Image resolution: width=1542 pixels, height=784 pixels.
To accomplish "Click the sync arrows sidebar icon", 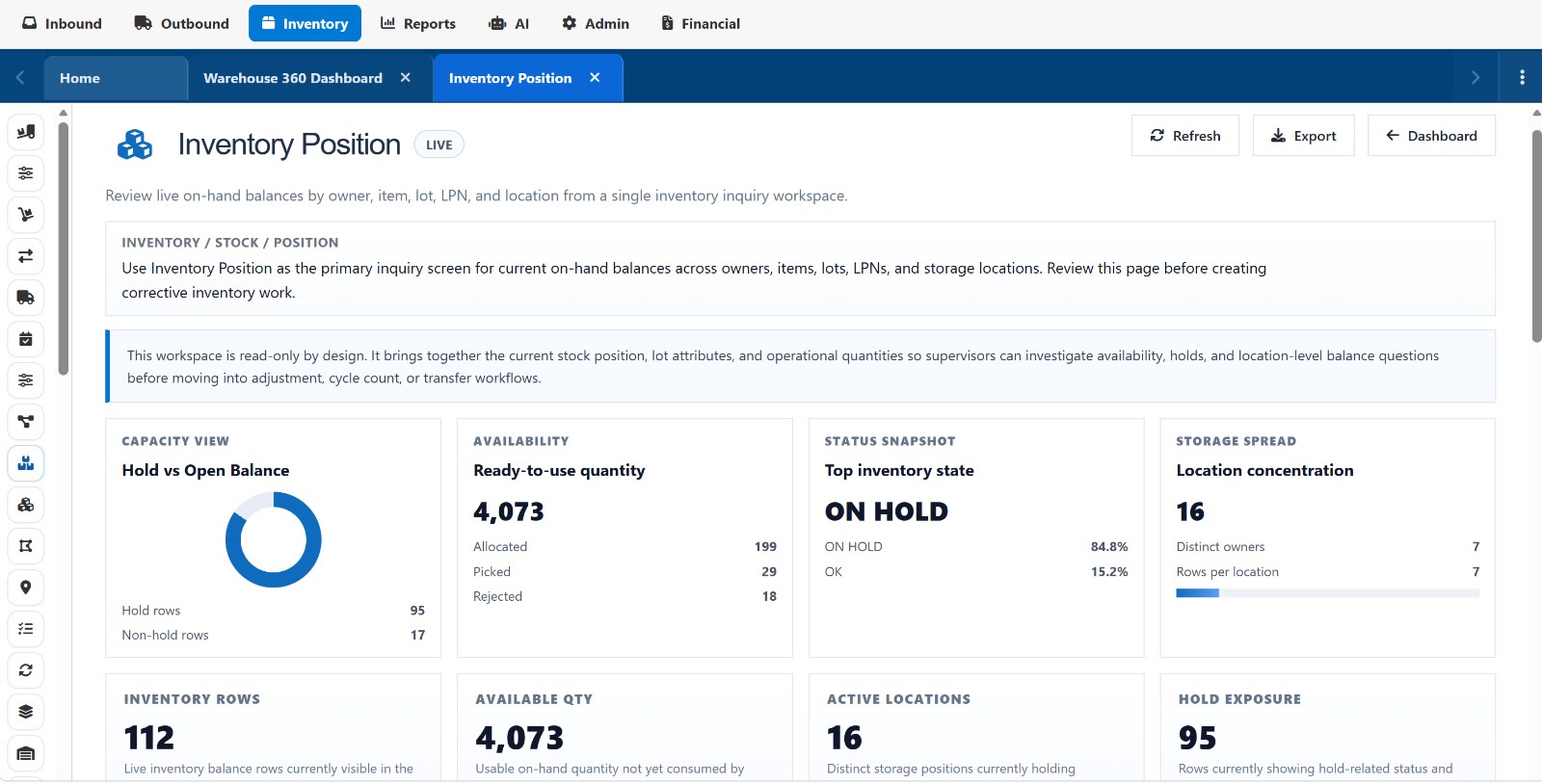I will [26, 670].
